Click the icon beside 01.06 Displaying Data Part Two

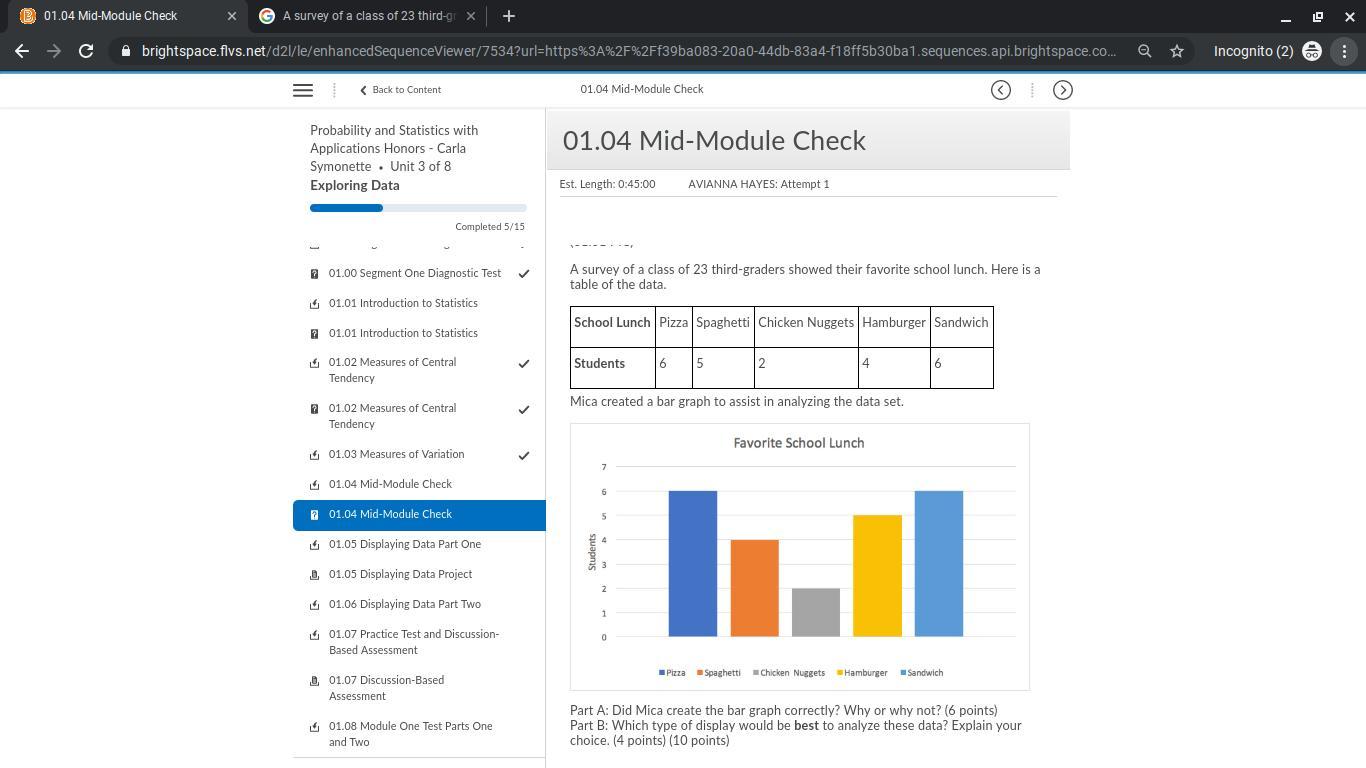tap(315, 605)
